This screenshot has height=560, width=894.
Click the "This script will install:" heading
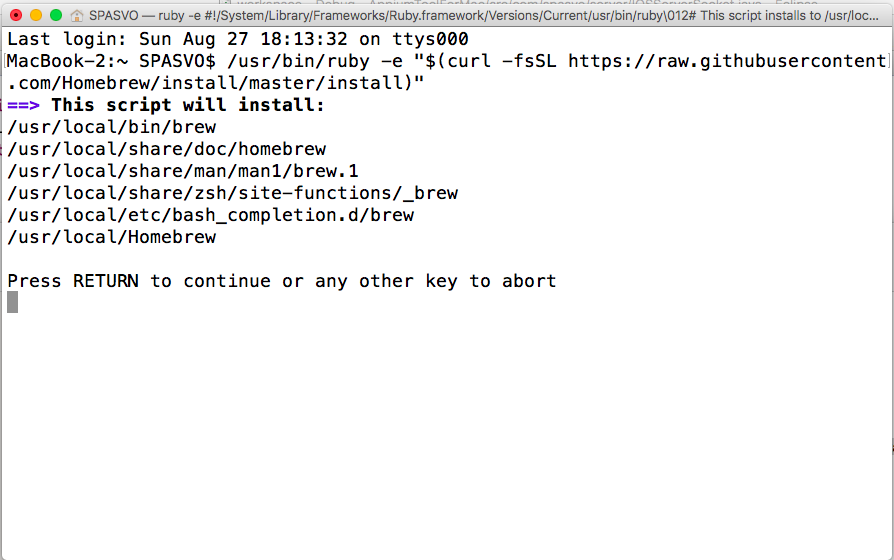(x=188, y=105)
